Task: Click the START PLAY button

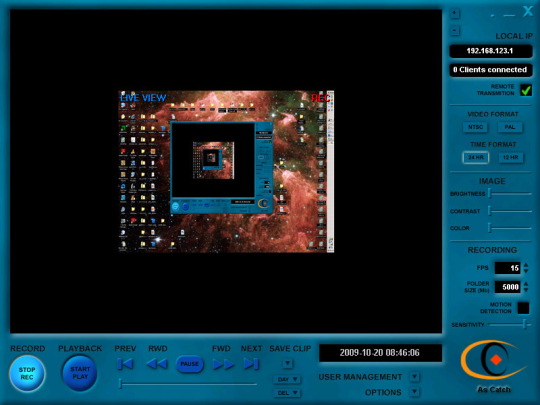Action: (x=80, y=373)
